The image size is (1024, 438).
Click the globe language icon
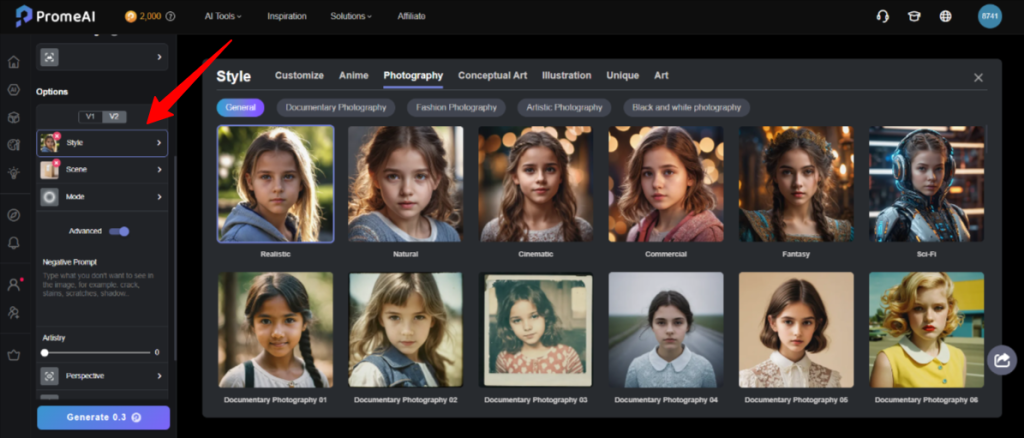coord(945,16)
